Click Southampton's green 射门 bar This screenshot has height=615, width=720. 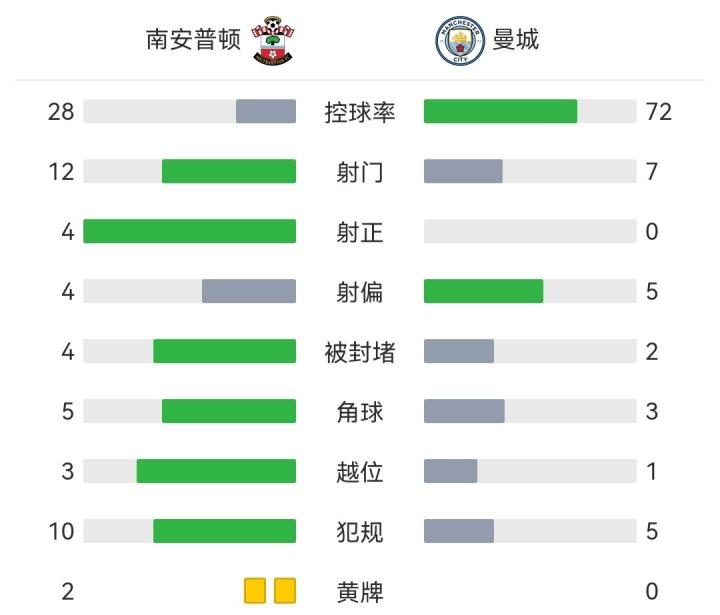[x=229, y=171]
